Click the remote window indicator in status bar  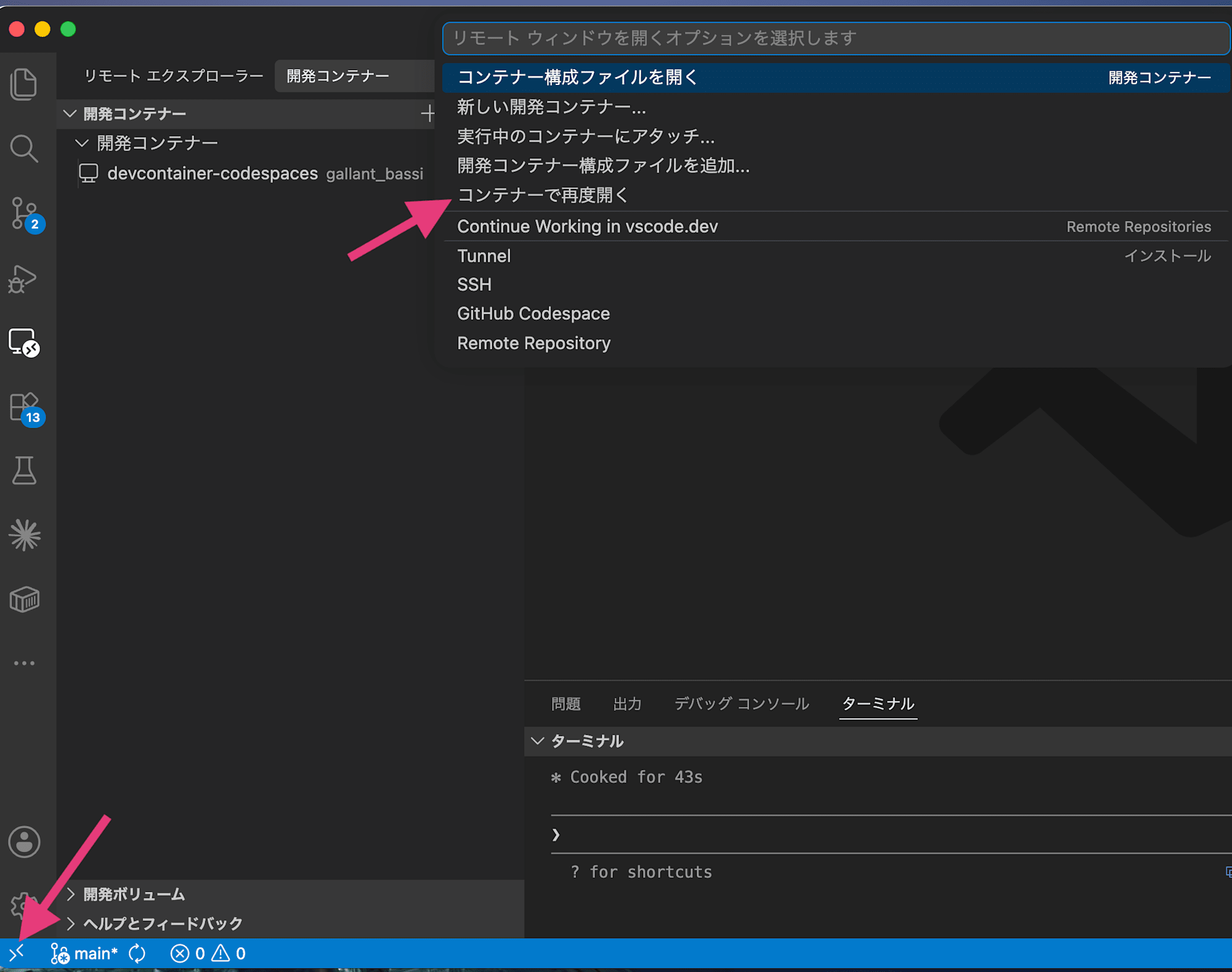point(17,954)
